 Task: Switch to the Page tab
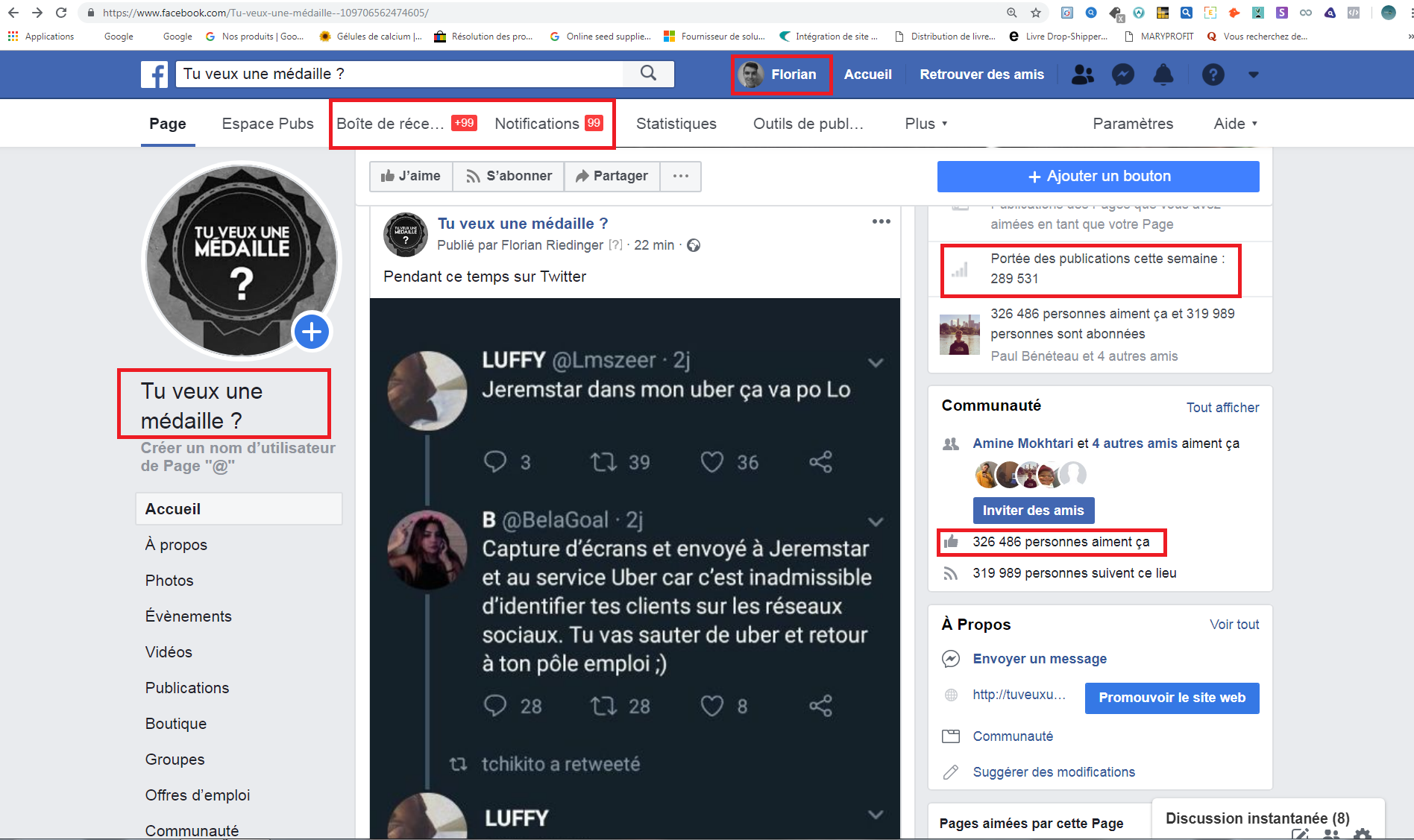tap(168, 124)
